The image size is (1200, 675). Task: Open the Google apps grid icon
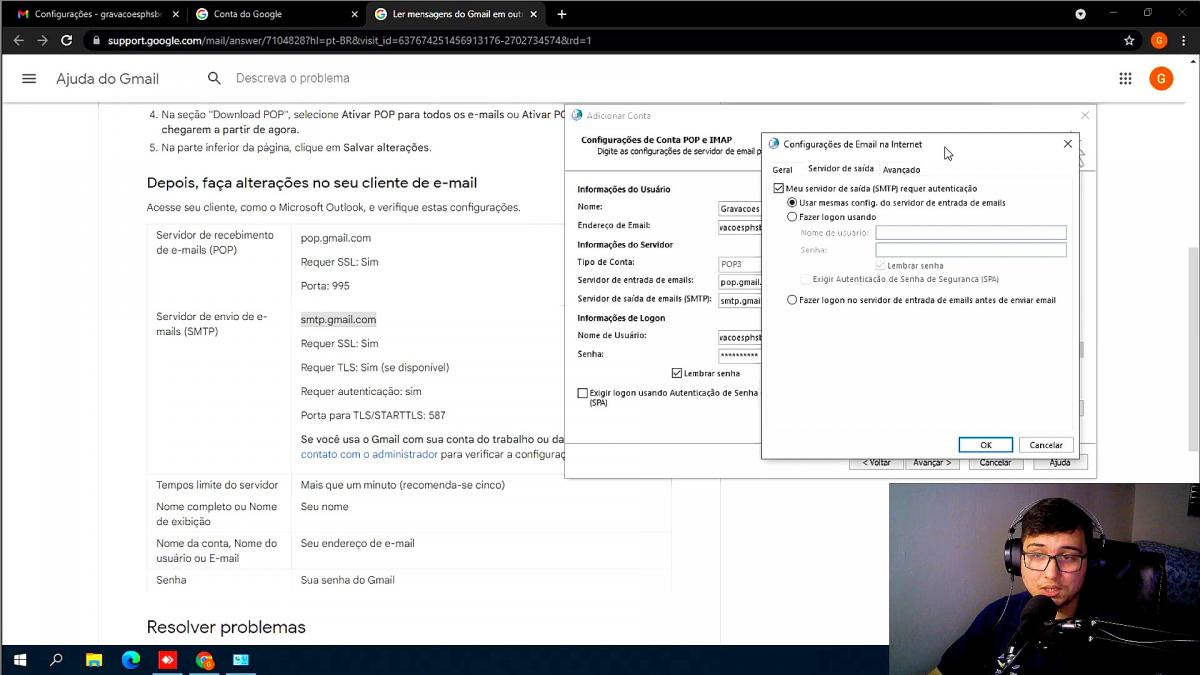[1125, 79]
